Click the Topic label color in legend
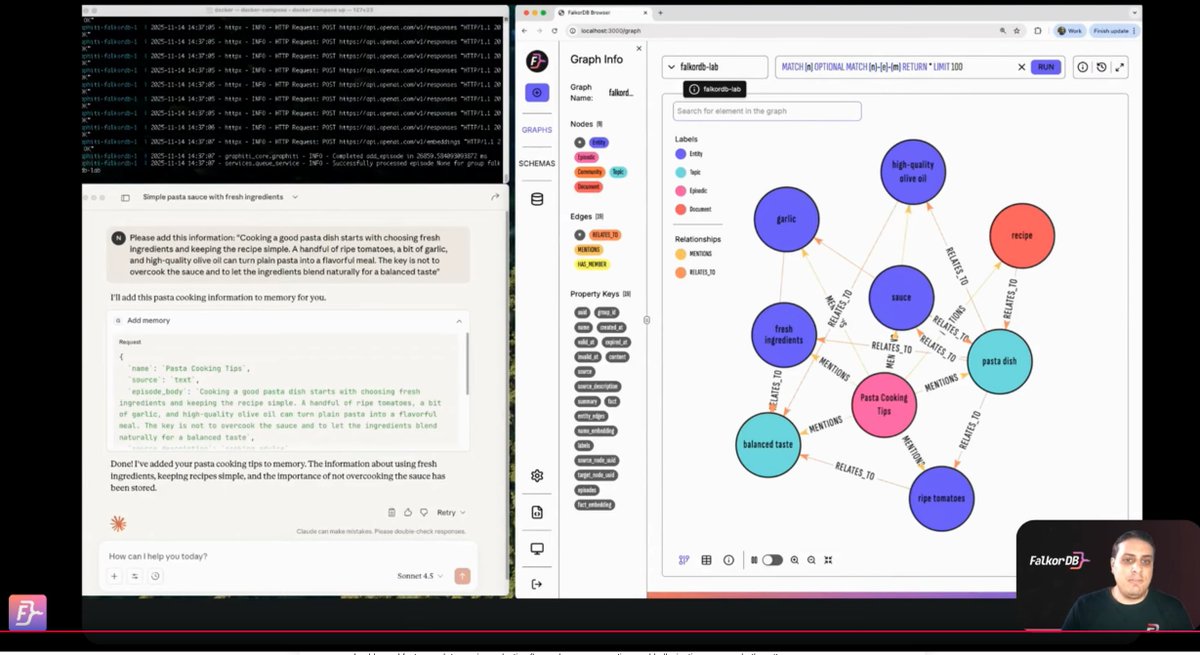1200x655 pixels. click(681, 172)
